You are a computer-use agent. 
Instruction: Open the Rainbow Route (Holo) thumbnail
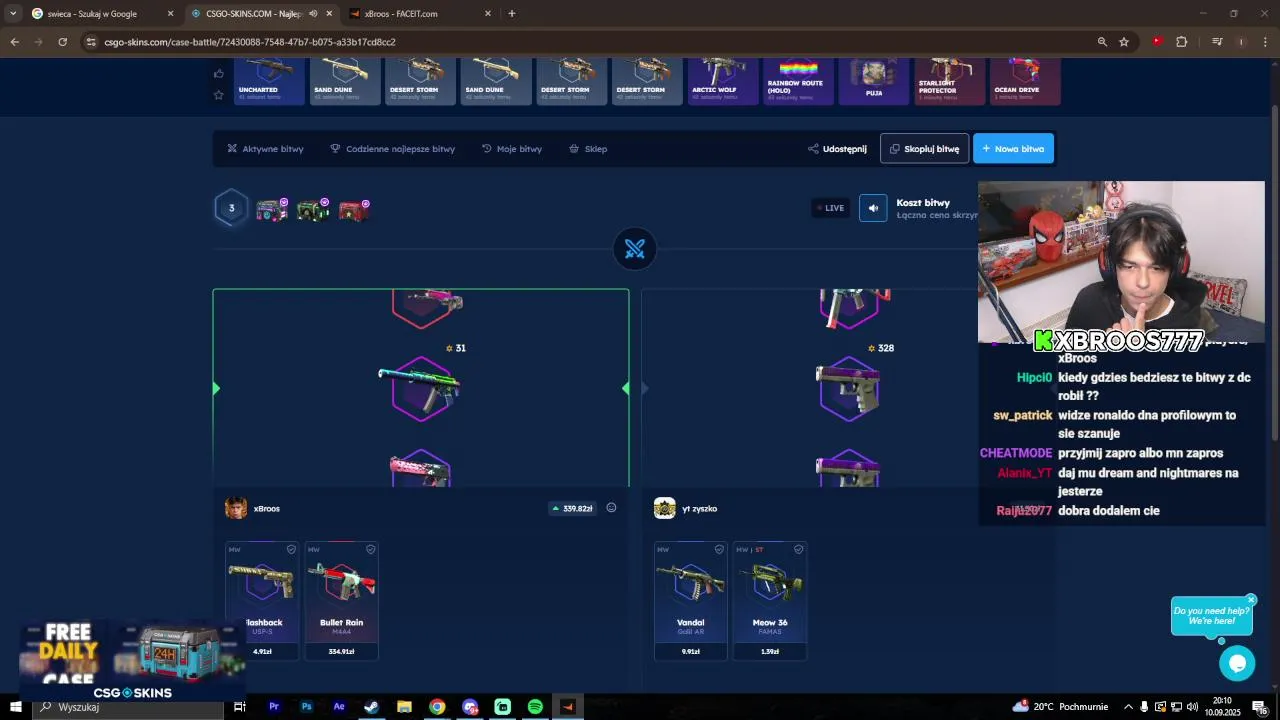tap(799, 81)
